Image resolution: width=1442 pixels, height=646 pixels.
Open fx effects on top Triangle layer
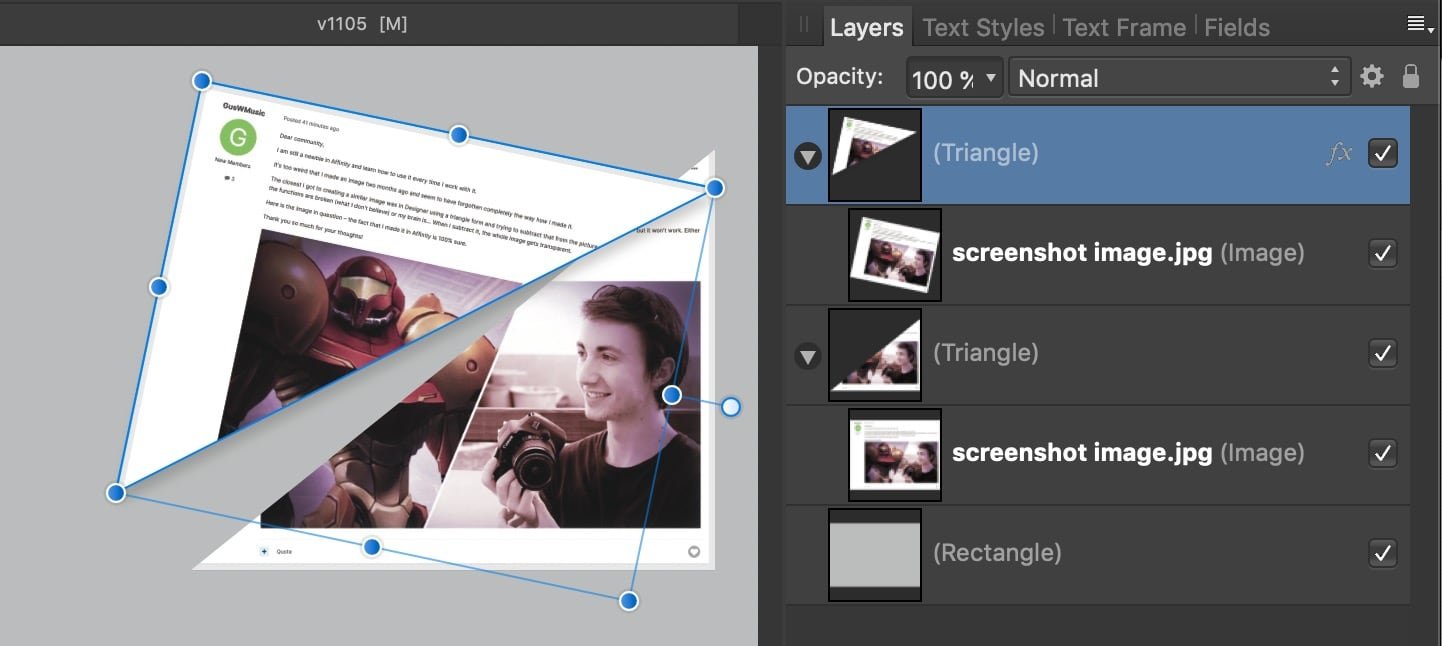pos(1339,153)
